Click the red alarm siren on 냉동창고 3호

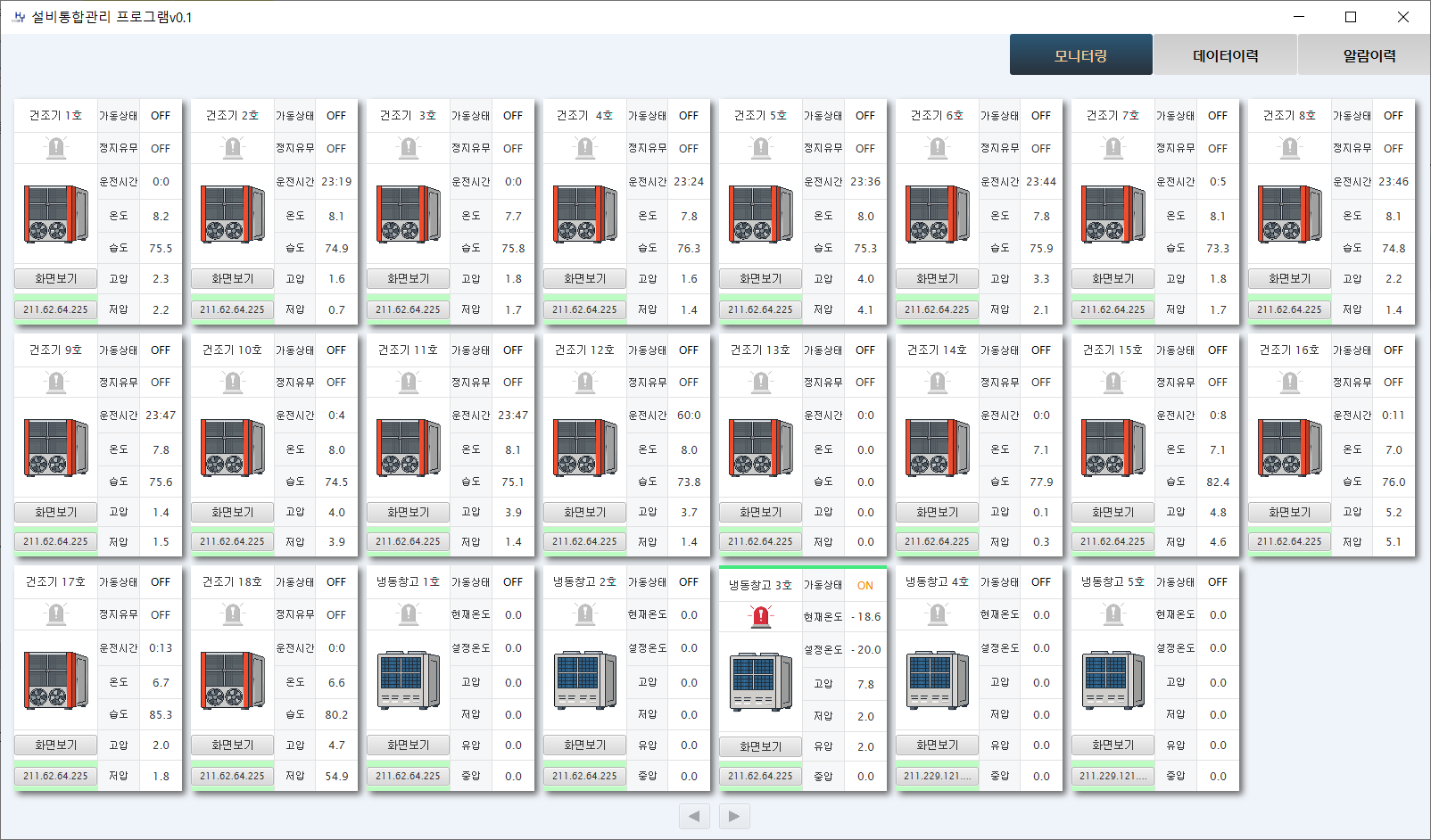click(x=760, y=616)
